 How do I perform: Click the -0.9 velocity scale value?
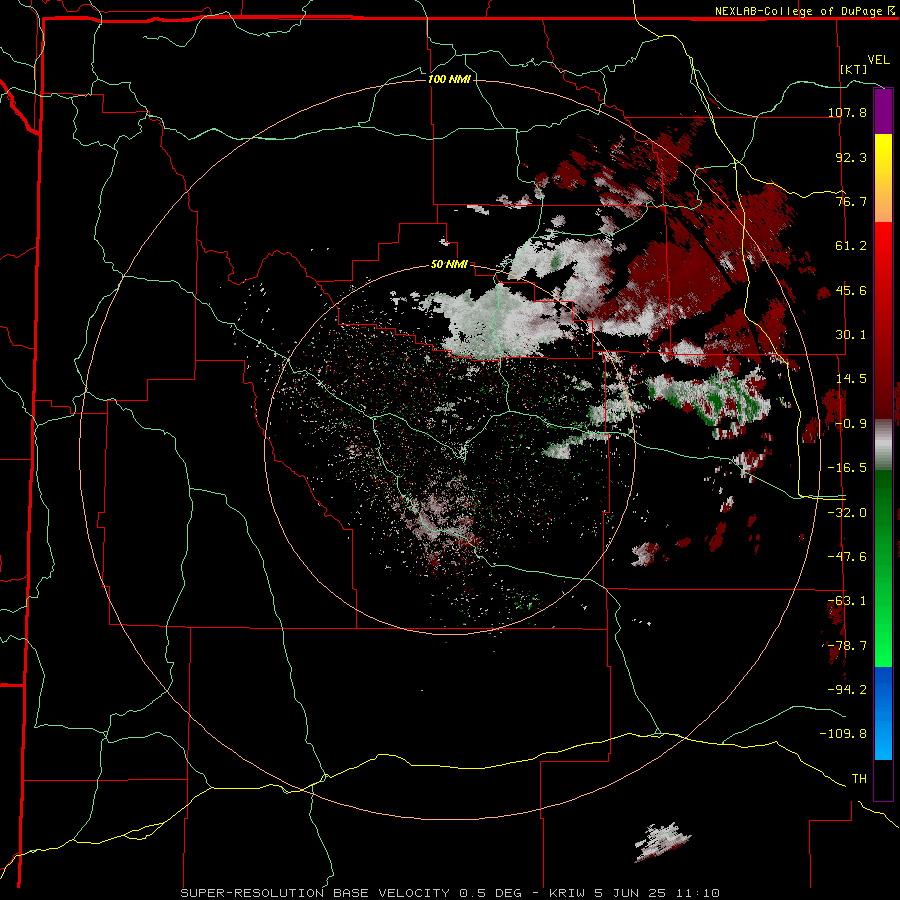tap(851, 424)
